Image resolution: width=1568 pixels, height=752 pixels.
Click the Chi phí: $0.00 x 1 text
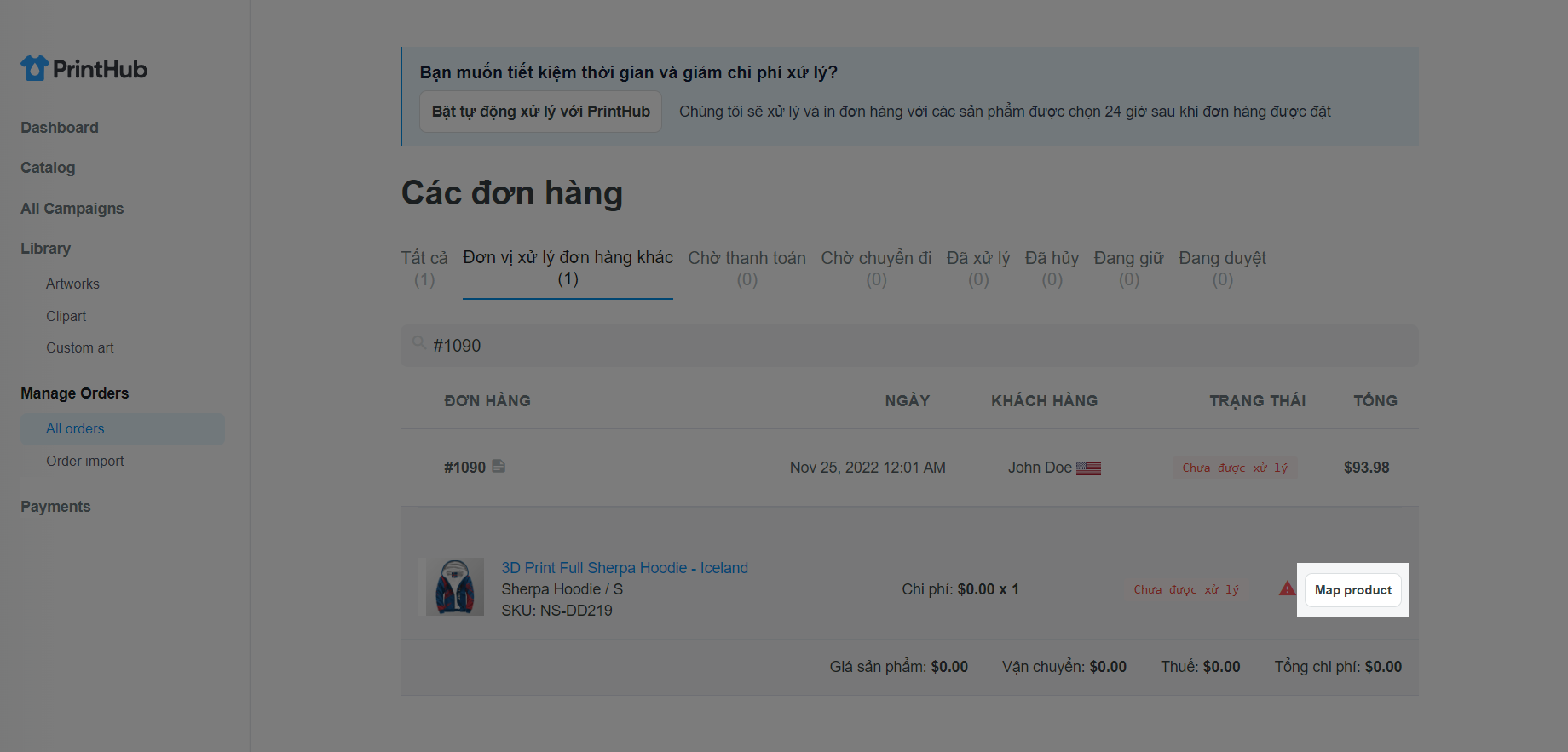[960, 589]
